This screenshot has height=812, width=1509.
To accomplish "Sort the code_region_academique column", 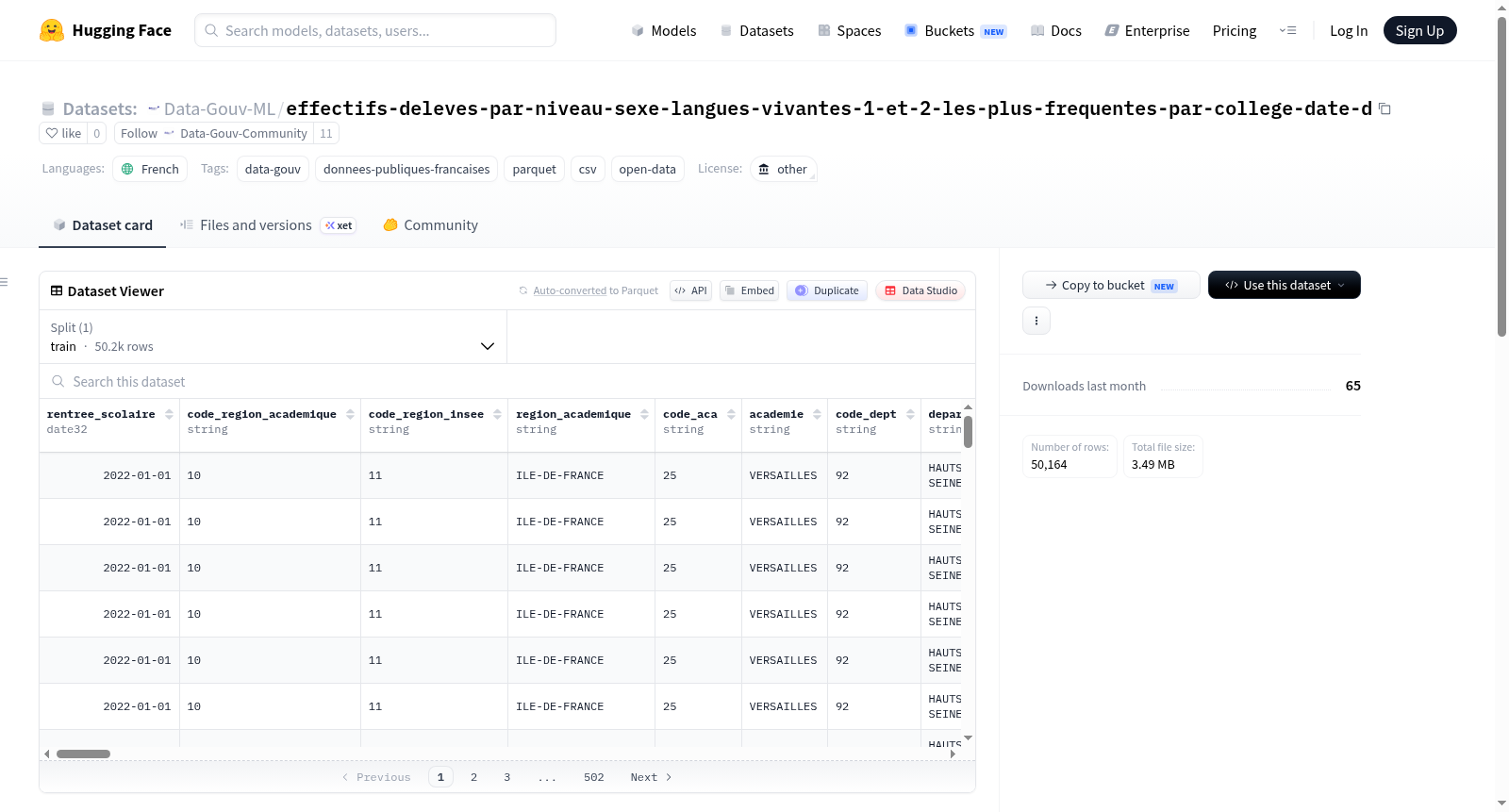I will point(350,414).
